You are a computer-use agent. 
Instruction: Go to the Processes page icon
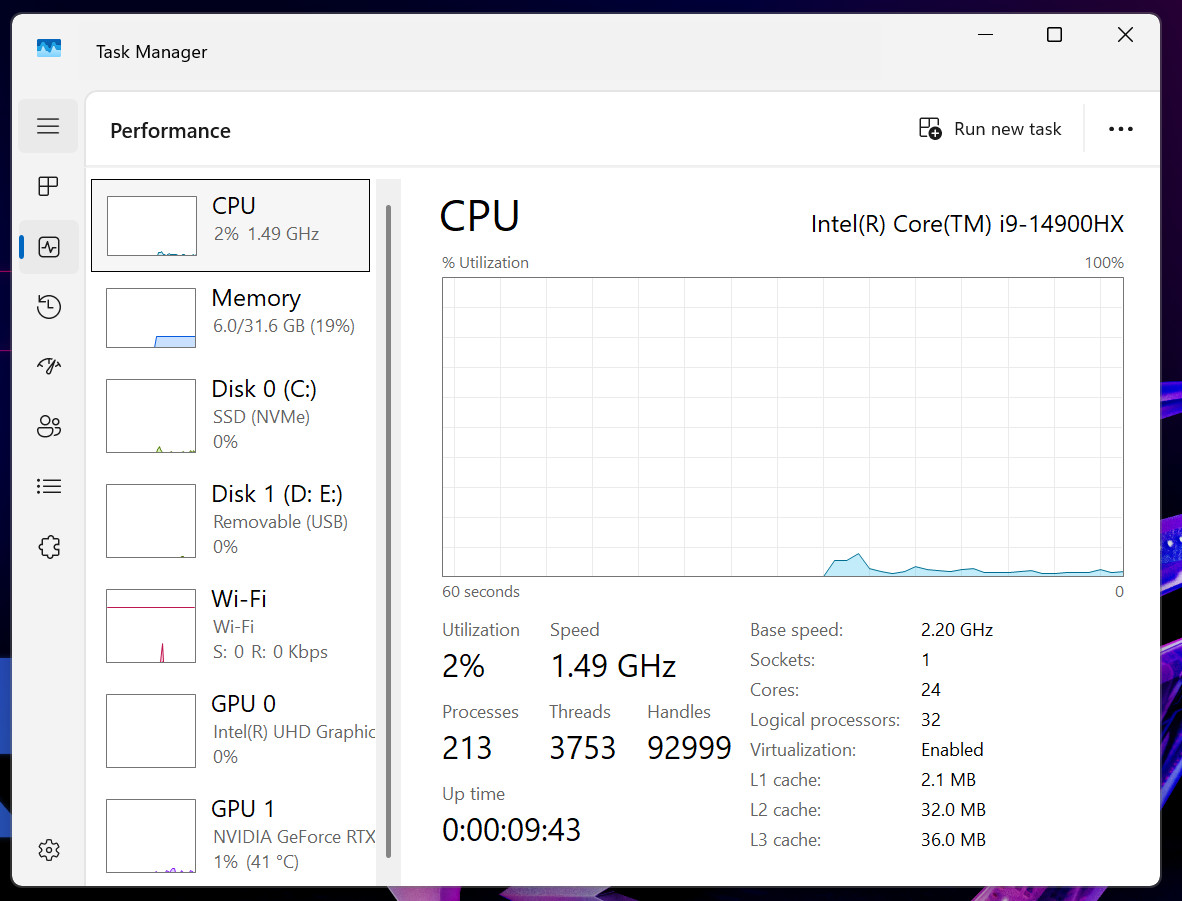pos(48,186)
